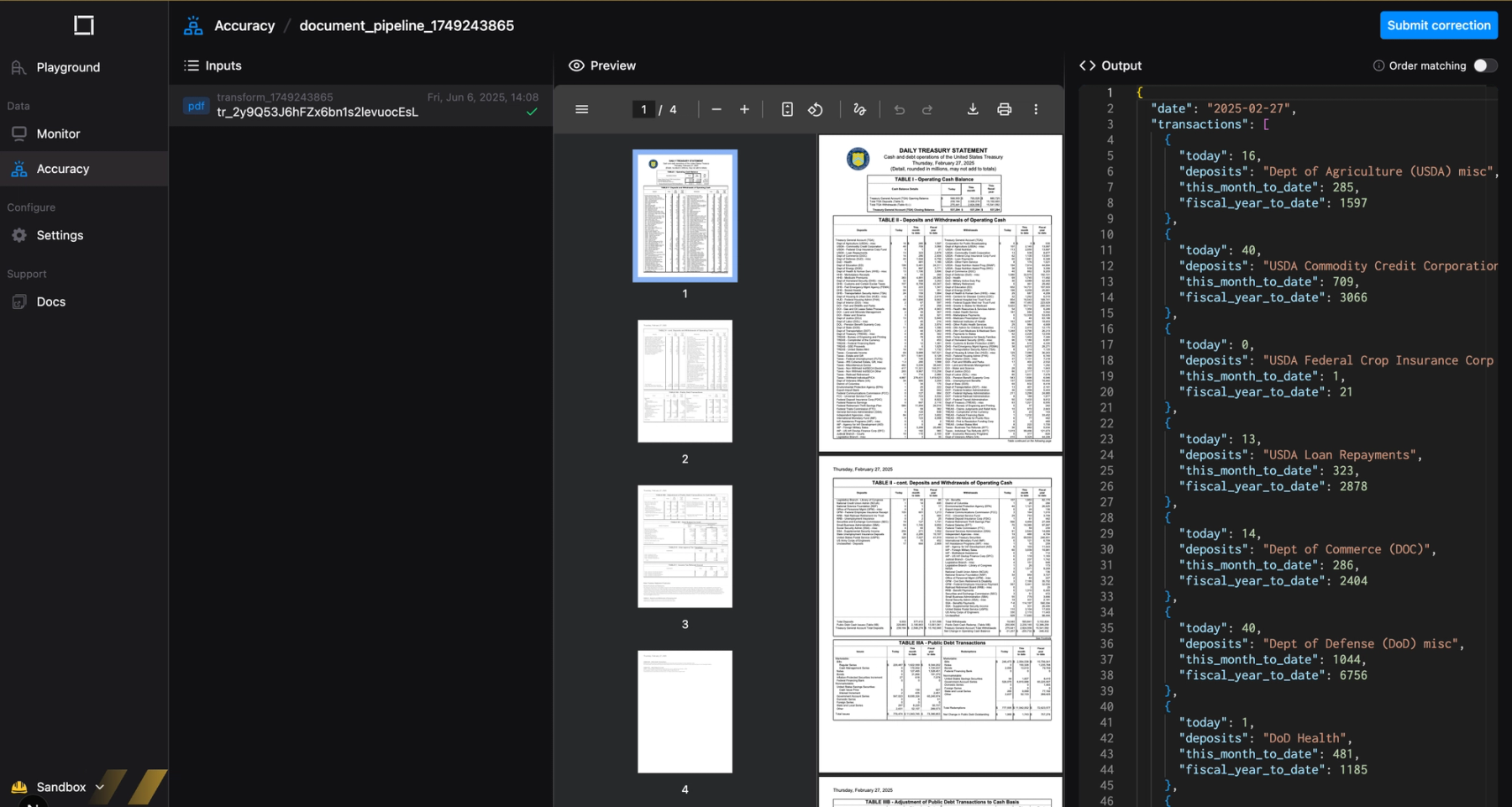Download the PDF document
Viewport: 1512px width, 807px height.
tap(973, 109)
